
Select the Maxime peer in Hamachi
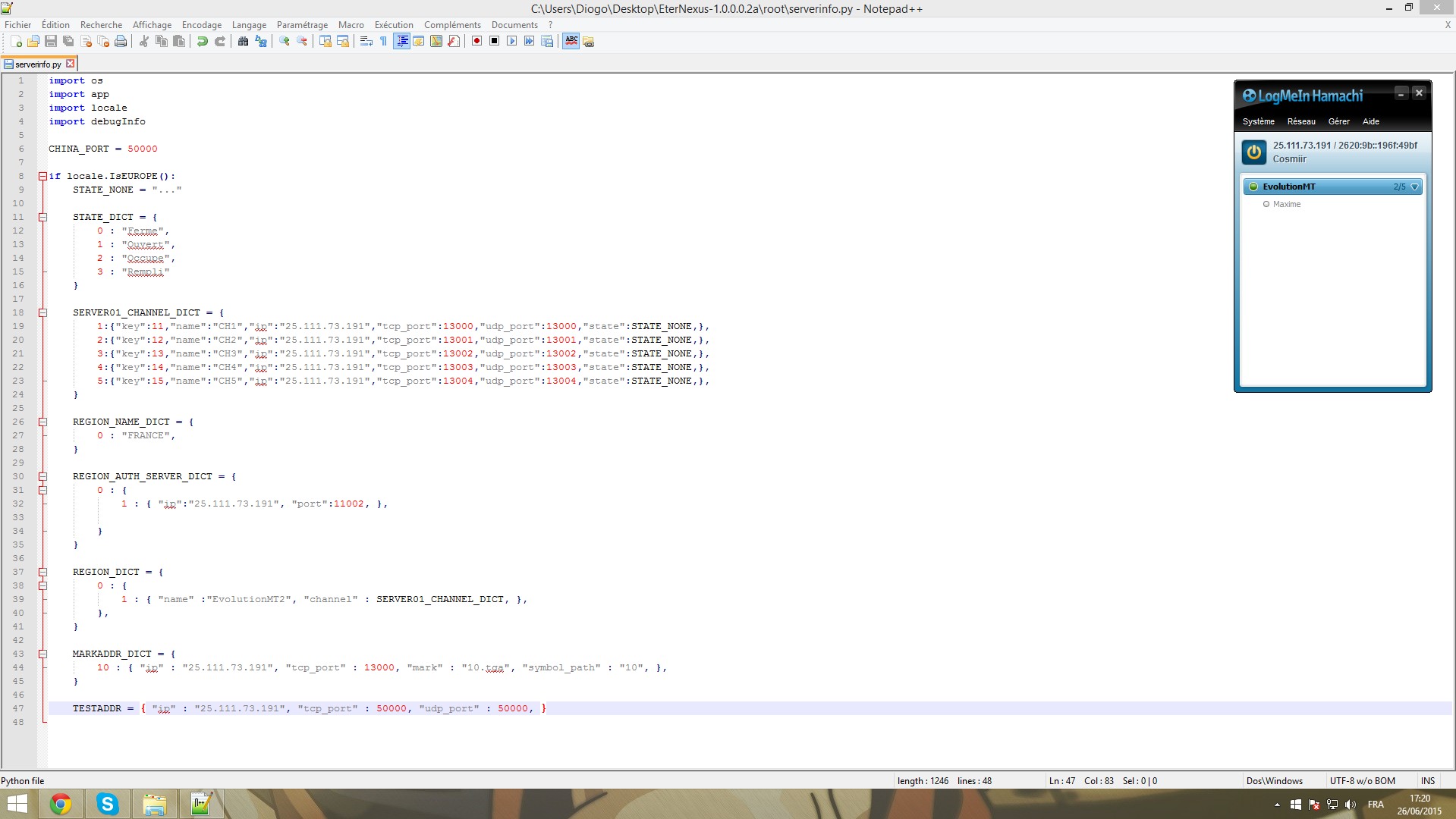tap(1287, 204)
